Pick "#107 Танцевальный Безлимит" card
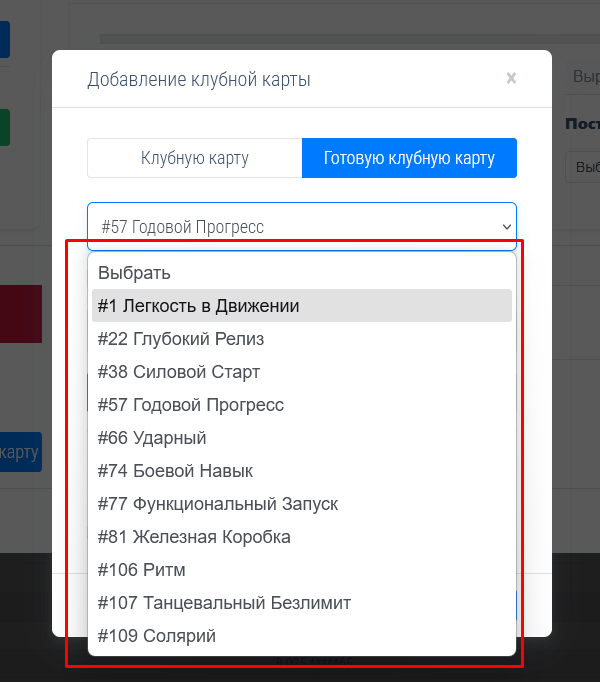Screen dimensions: 600x682 click(x=224, y=603)
